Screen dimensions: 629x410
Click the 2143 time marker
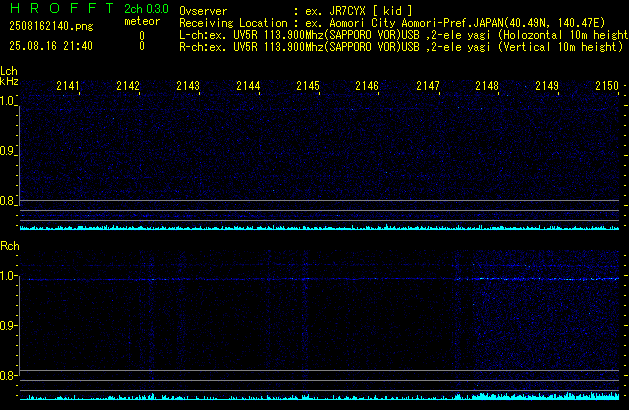point(188,86)
